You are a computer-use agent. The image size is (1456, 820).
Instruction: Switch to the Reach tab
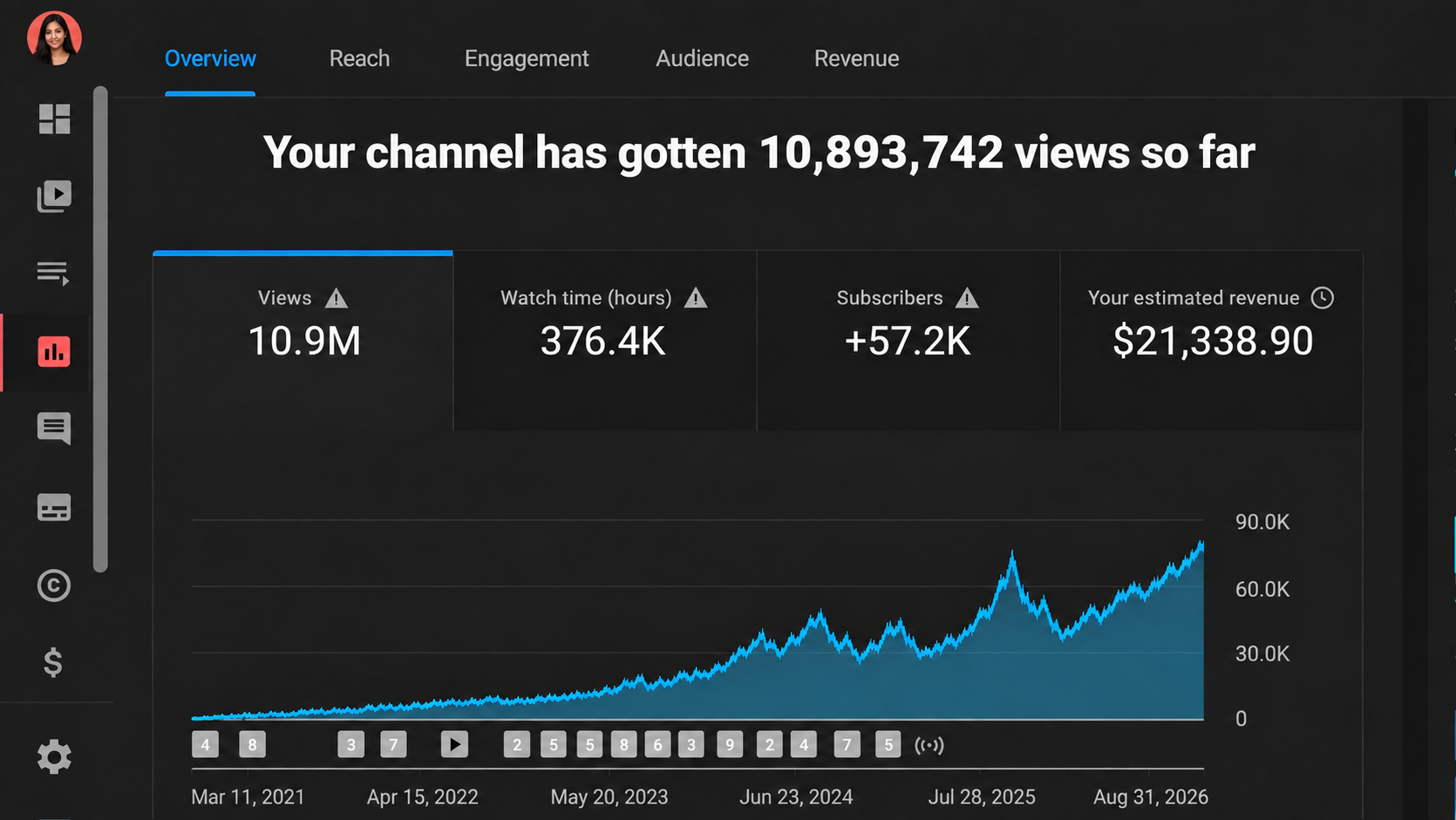coord(359,58)
